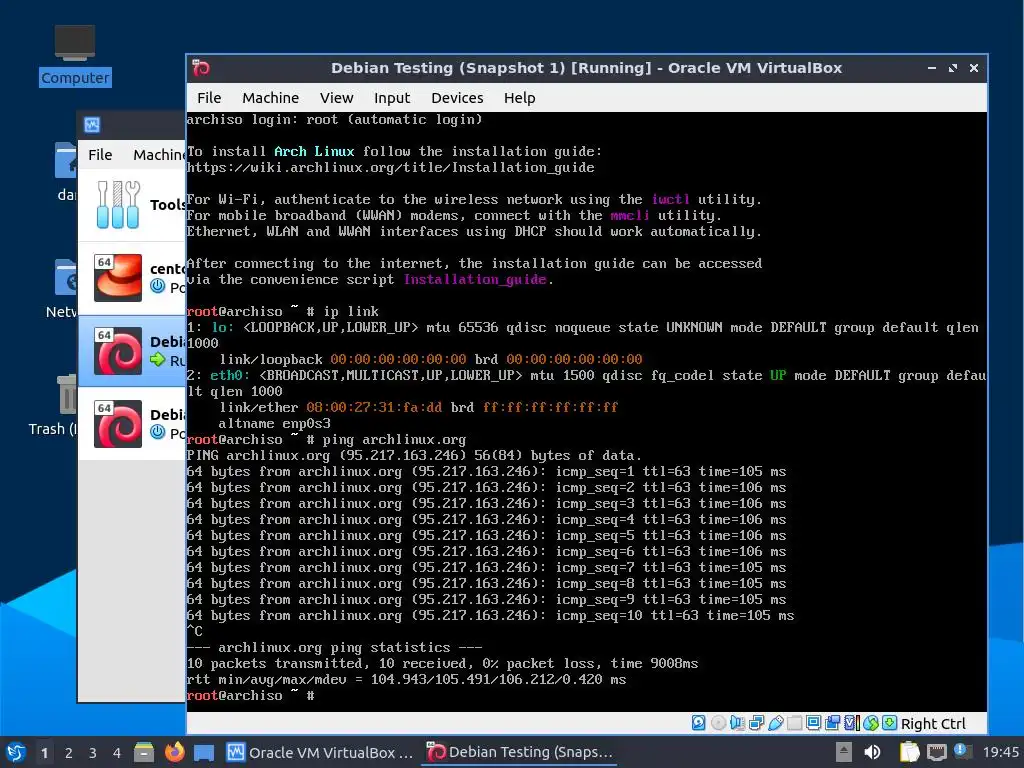Click the show desktop taskbar icon
The image size is (1024, 768).
[204, 752]
